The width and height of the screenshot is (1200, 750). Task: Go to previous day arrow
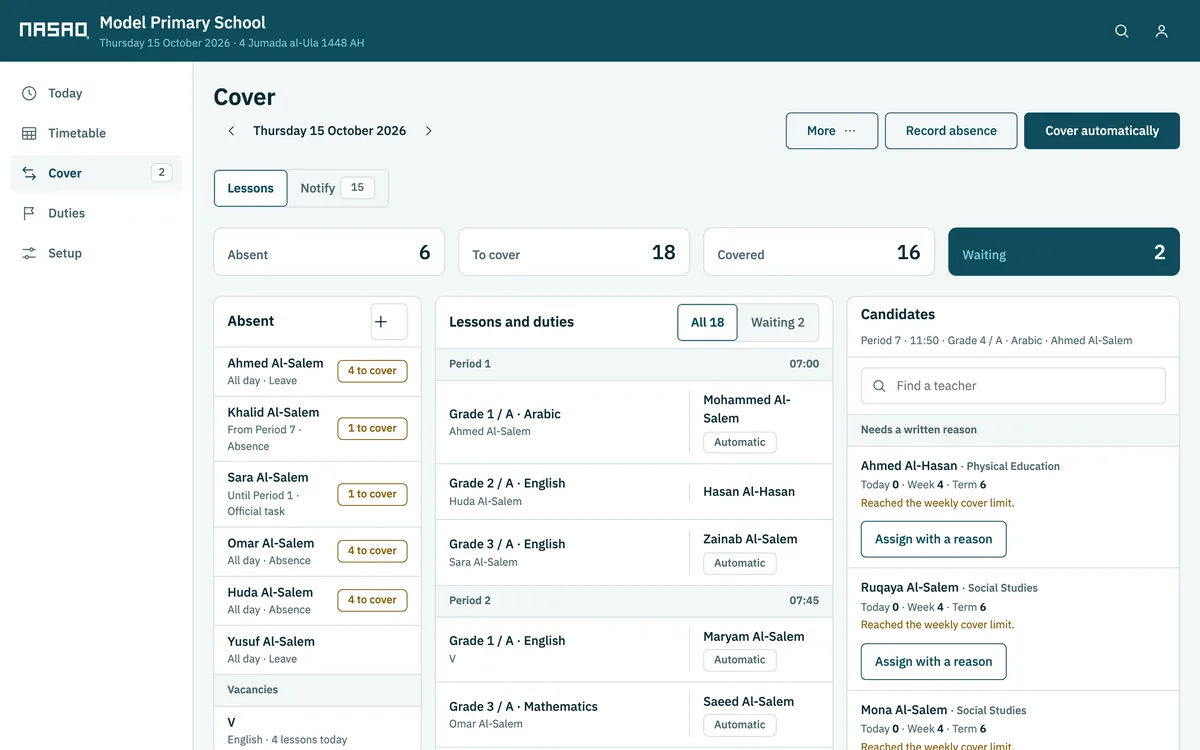(x=231, y=131)
